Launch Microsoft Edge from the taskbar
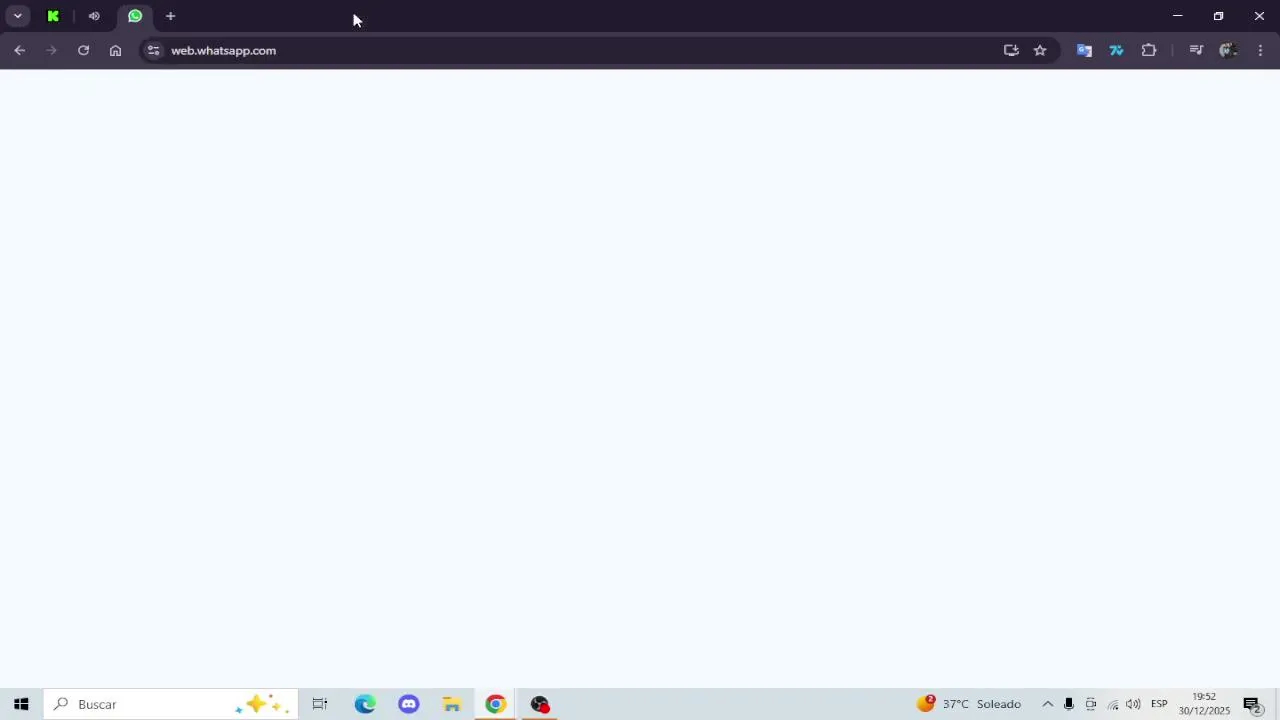Image resolution: width=1280 pixels, height=720 pixels. pos(365,704)
